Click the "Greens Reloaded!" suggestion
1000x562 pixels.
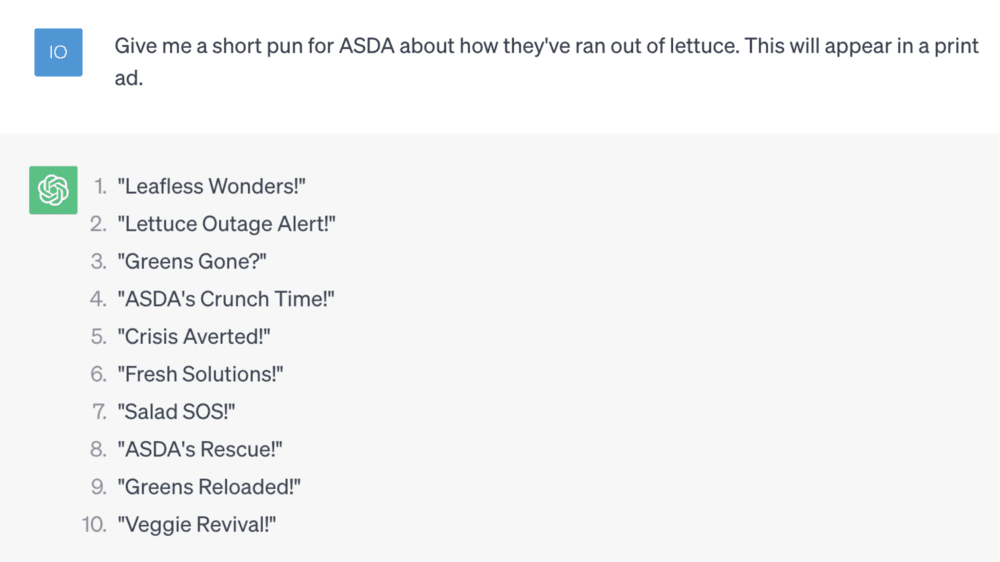click(x=209, y=487)
